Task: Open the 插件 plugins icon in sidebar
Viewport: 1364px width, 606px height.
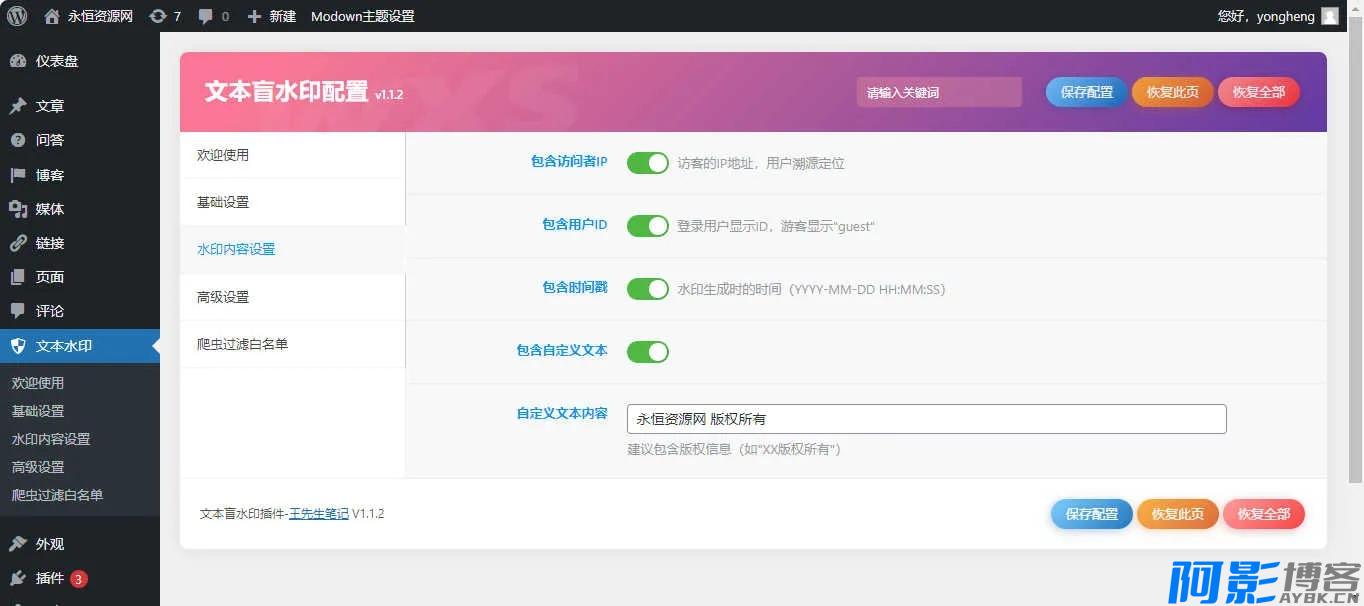Action: [x=18, y=578]
